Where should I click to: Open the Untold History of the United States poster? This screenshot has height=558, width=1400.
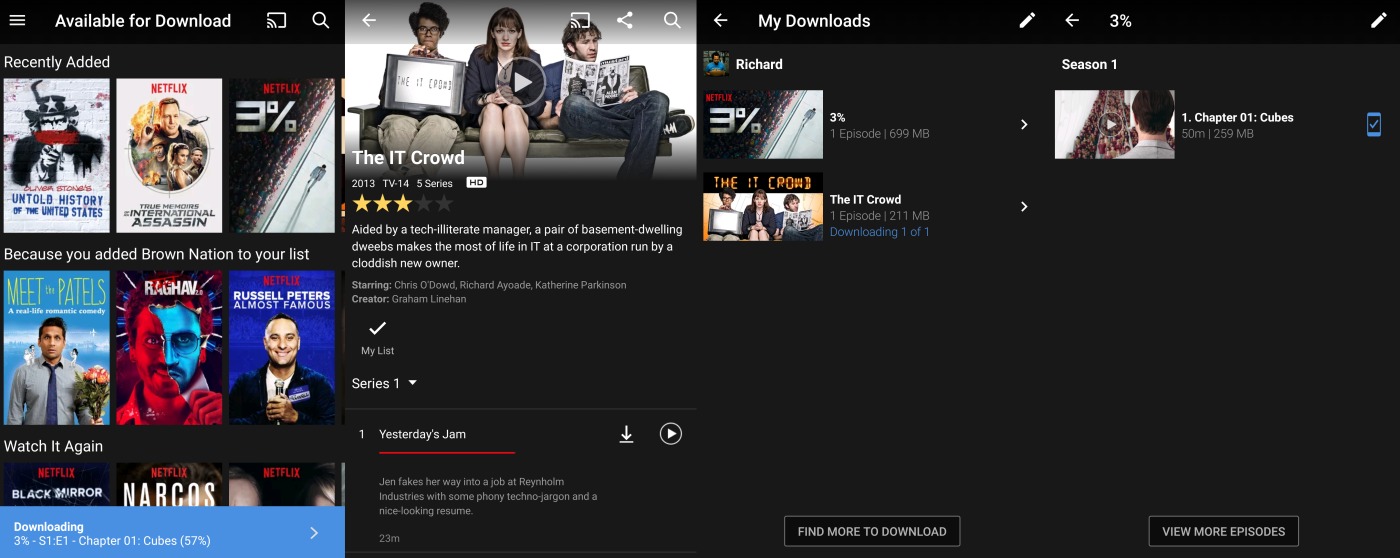tap(57, 155)
